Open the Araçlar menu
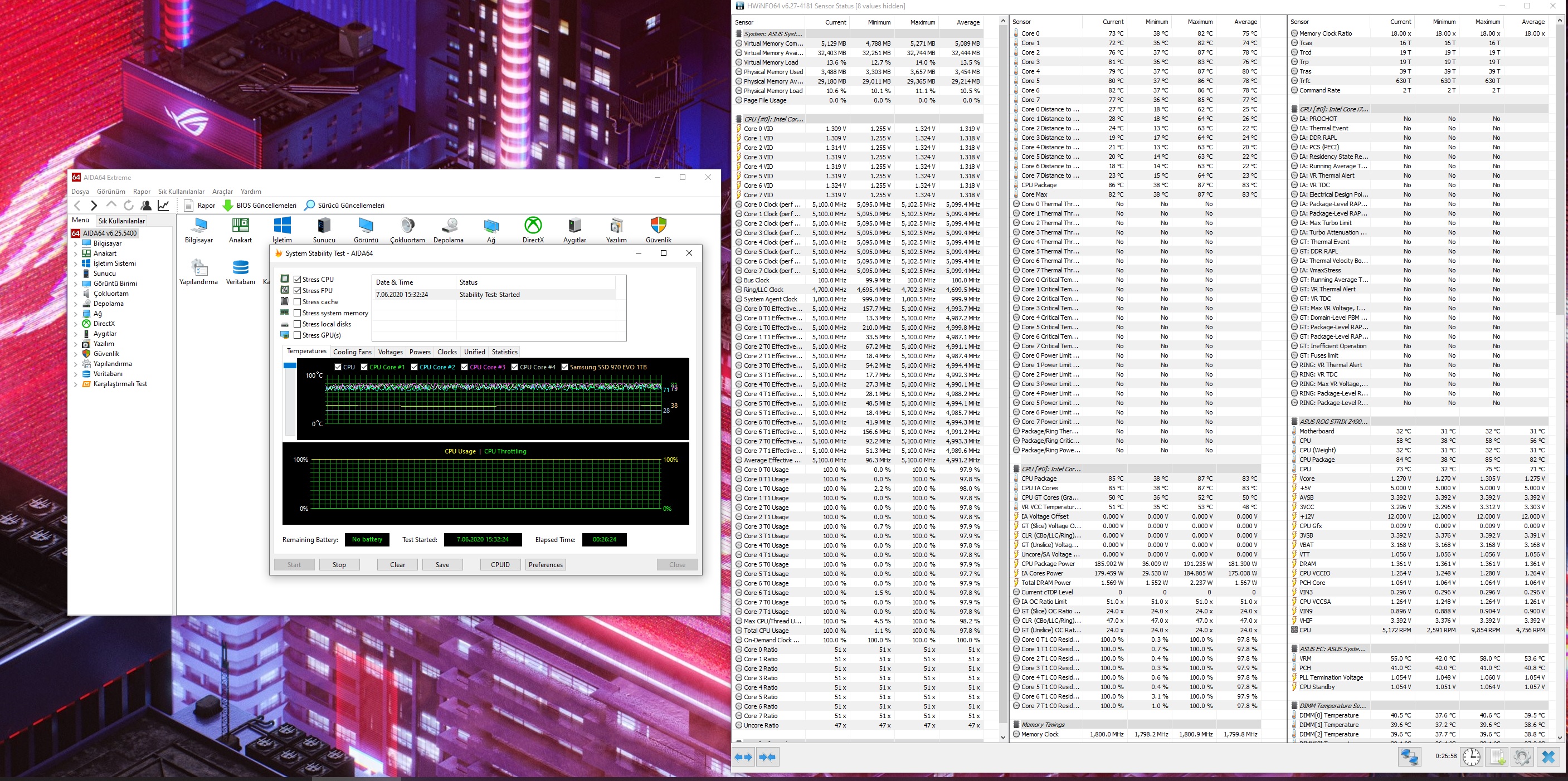1568x781 pixels. [222, 191]
